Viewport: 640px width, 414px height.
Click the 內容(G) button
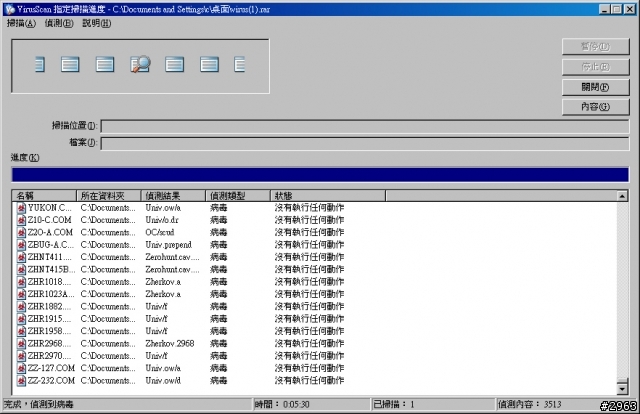pyautogui.click(x=596, y=107)
